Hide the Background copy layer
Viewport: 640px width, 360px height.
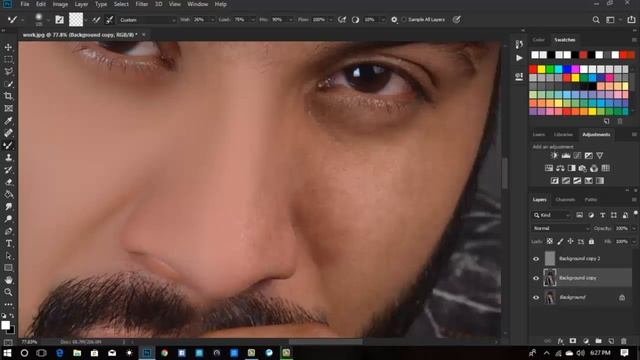click(x=536, y=278)
